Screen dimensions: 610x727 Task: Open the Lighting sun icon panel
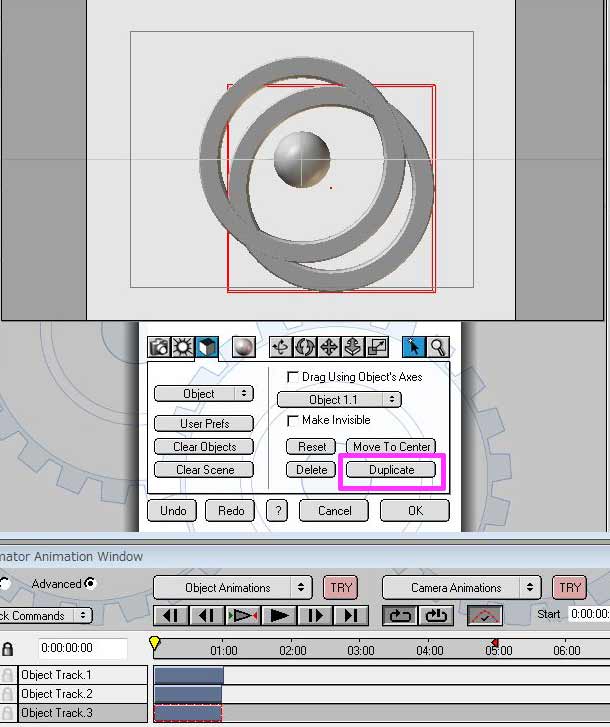tap(183, 347)
